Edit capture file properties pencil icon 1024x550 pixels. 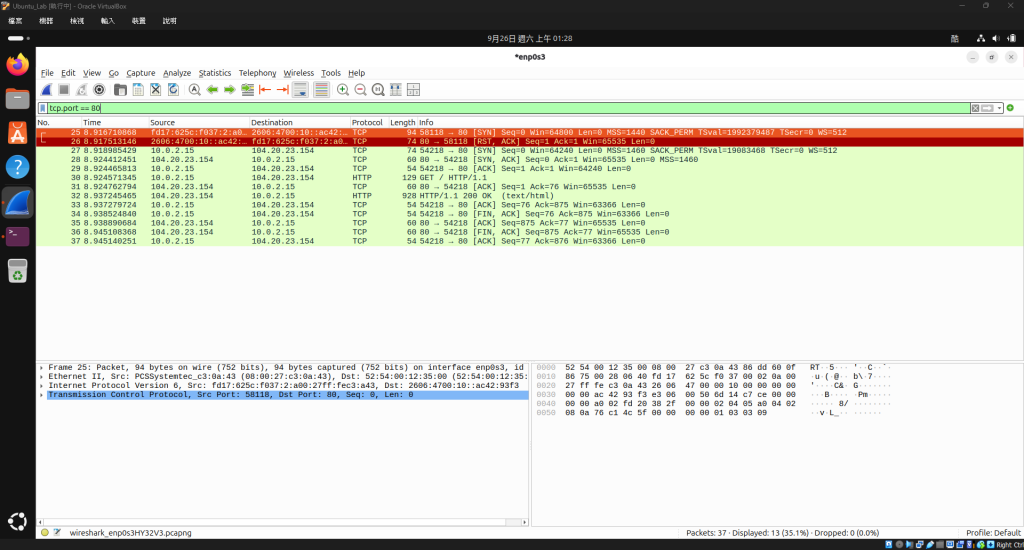pyautogui.click(x=57, y=532)
